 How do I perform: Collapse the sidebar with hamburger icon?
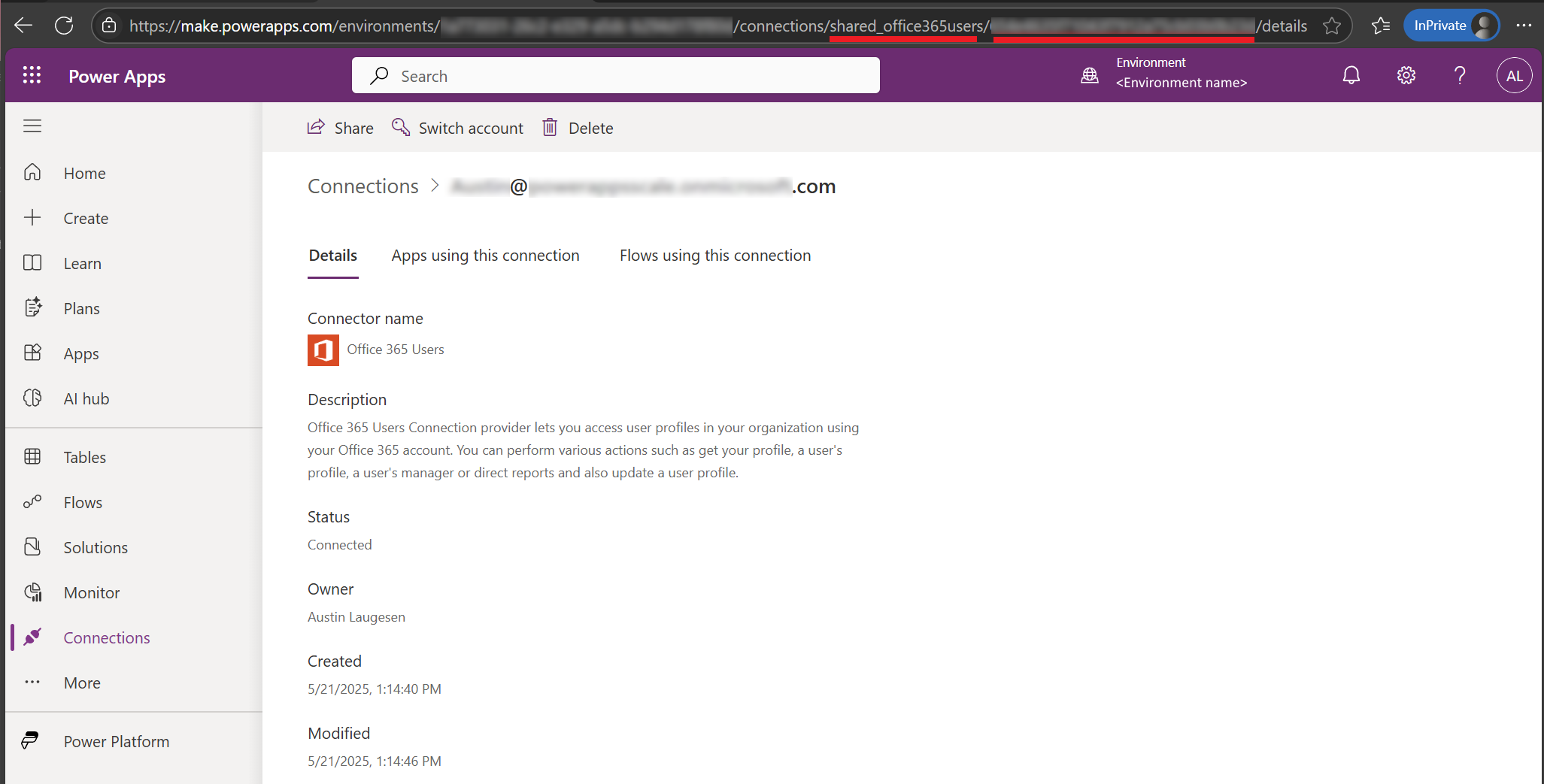click(x=32, y=126)
